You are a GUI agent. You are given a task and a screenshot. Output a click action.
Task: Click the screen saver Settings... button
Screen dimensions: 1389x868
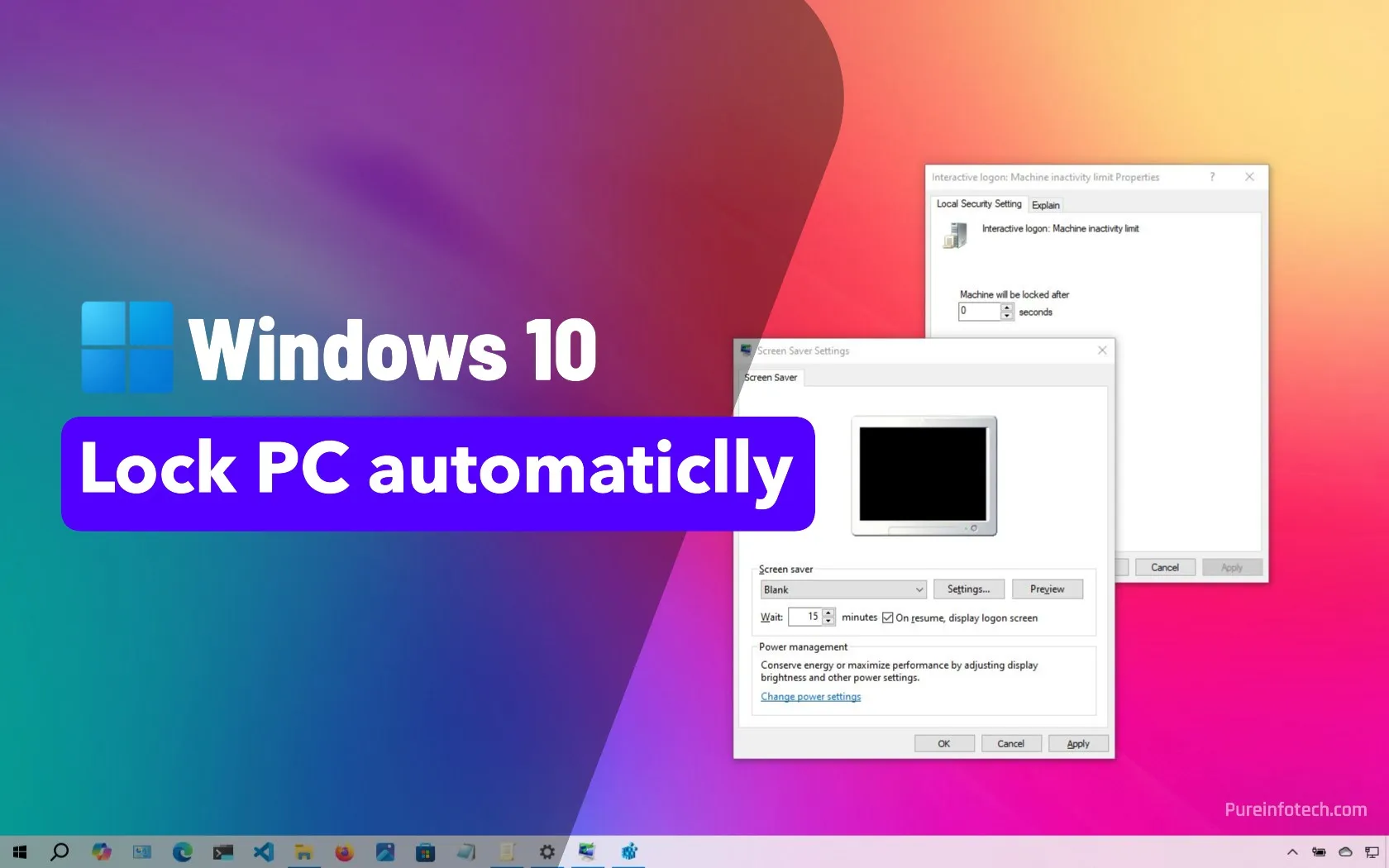(x=968, y=589)
